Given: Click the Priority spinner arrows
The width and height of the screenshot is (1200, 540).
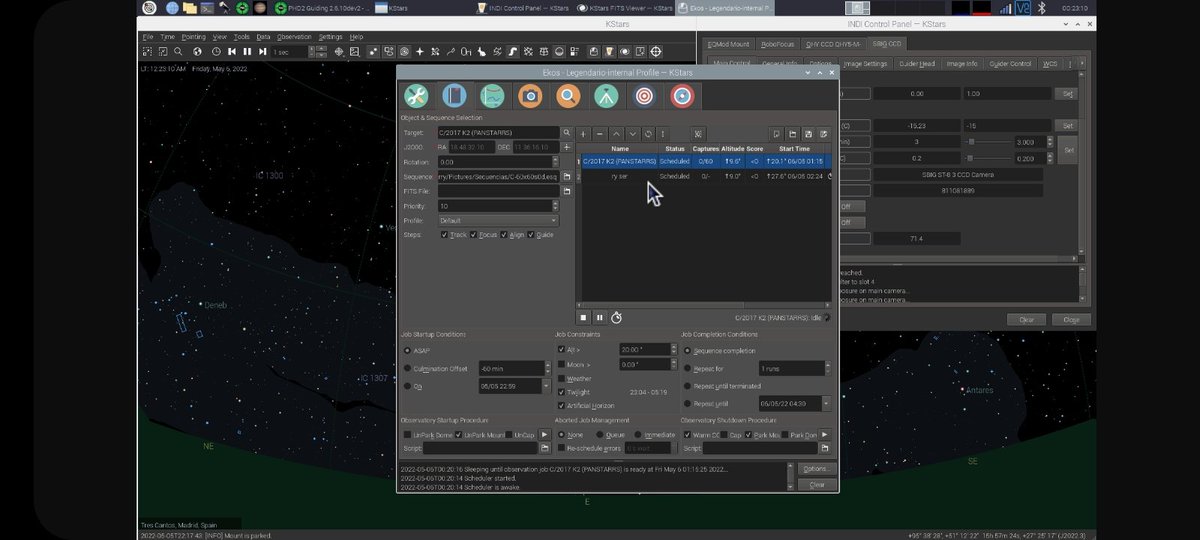Looking at the screenshot, I should coord(554,206).
